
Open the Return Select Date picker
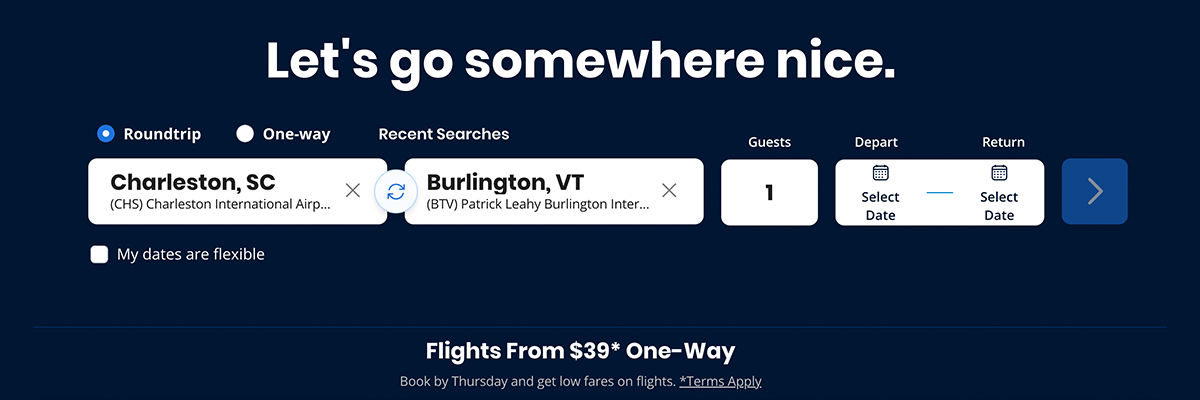998,206
